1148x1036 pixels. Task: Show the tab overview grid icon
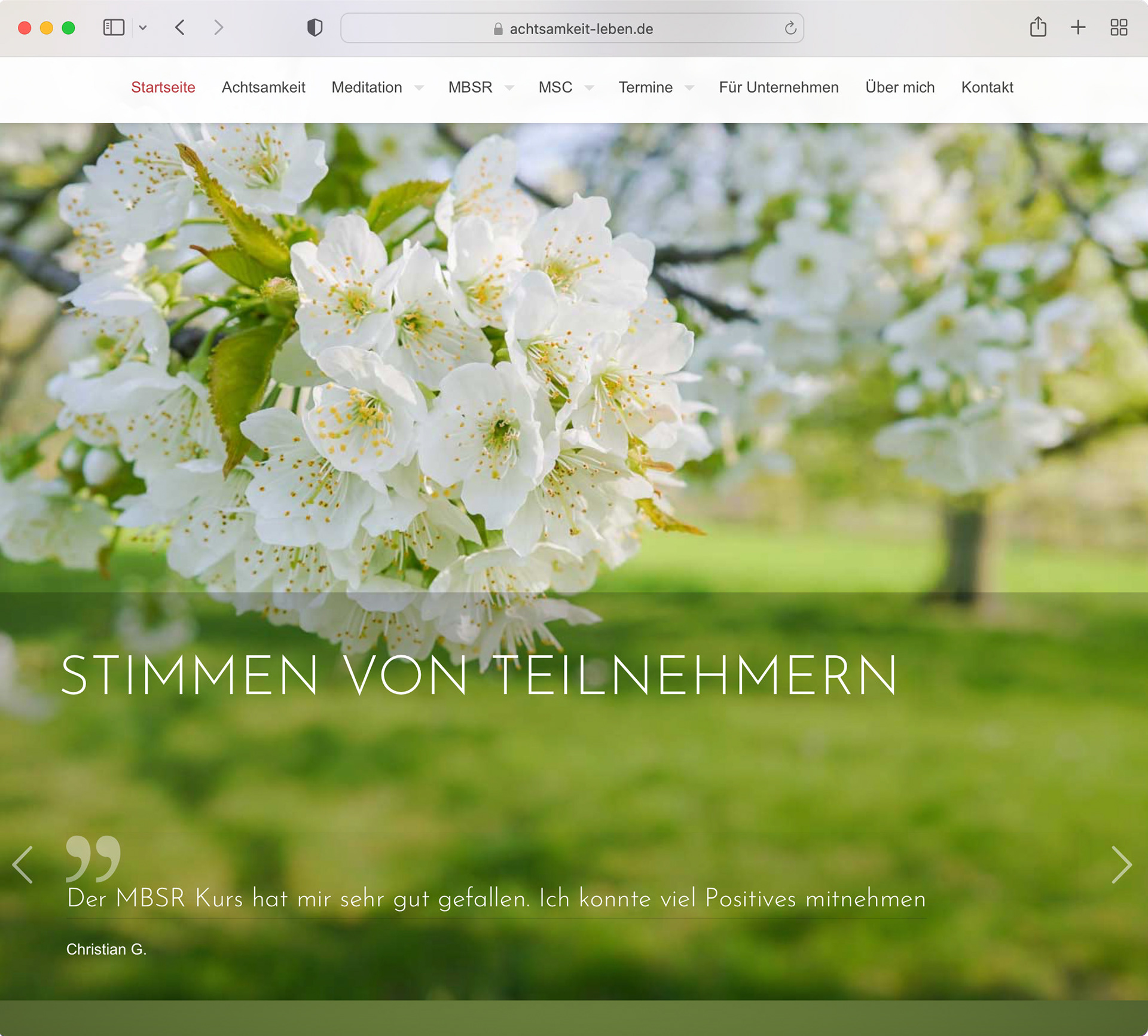coord(1118,27)
